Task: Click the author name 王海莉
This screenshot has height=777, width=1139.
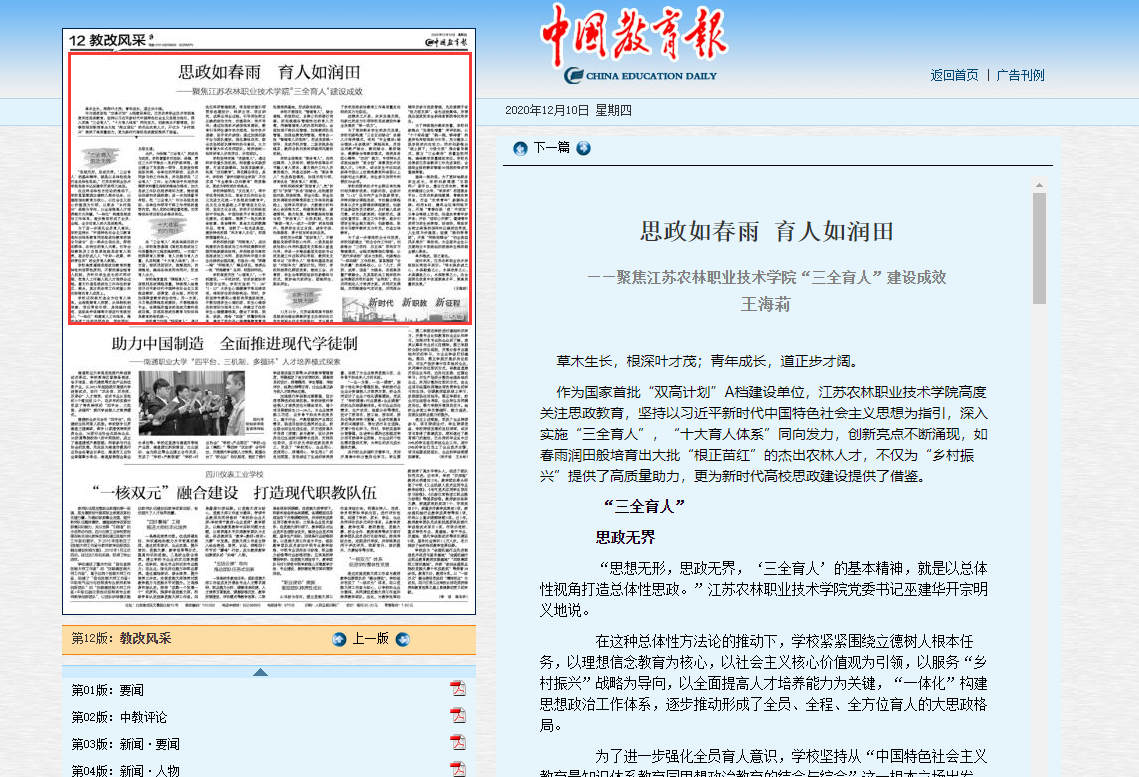Action: click(766, 304)
